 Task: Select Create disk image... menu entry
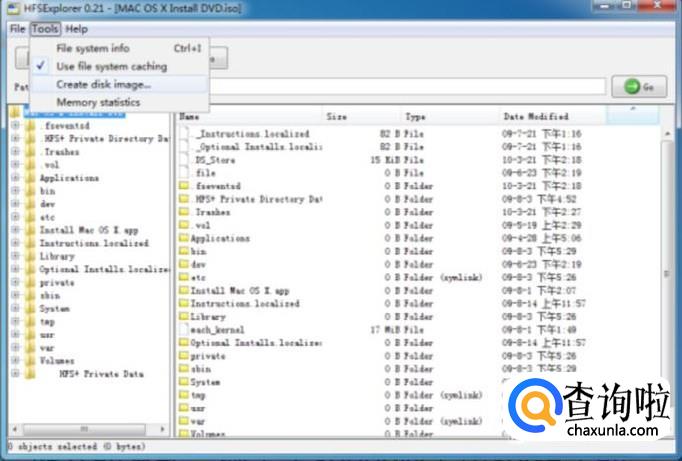coord(119,84)
